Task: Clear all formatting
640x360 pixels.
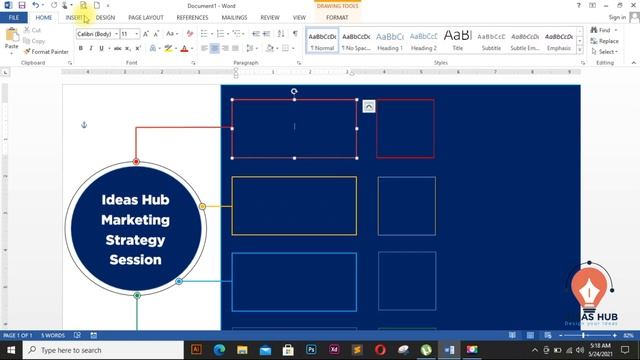Action: click(190, 34)
